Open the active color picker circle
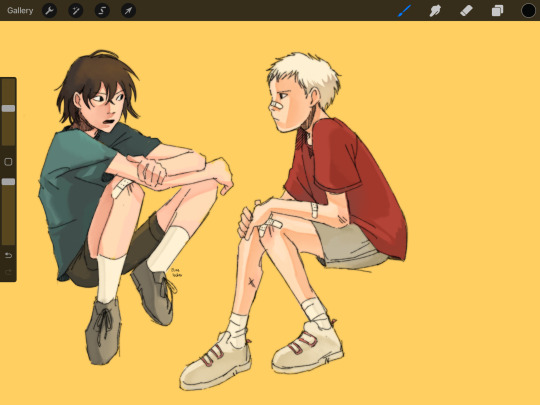The width and height of the screenshot is (540, 405). click(x=528, y=11)
